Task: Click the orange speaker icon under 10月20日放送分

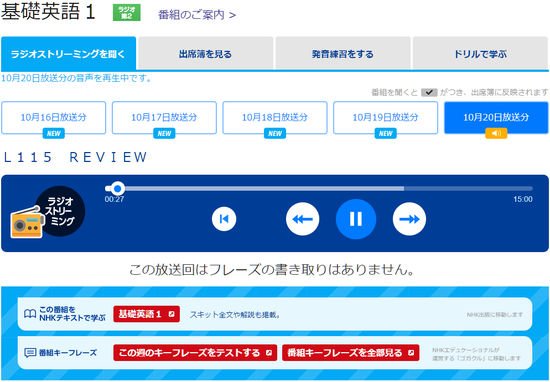Action: pyautogui.click(x=496, y=133)
